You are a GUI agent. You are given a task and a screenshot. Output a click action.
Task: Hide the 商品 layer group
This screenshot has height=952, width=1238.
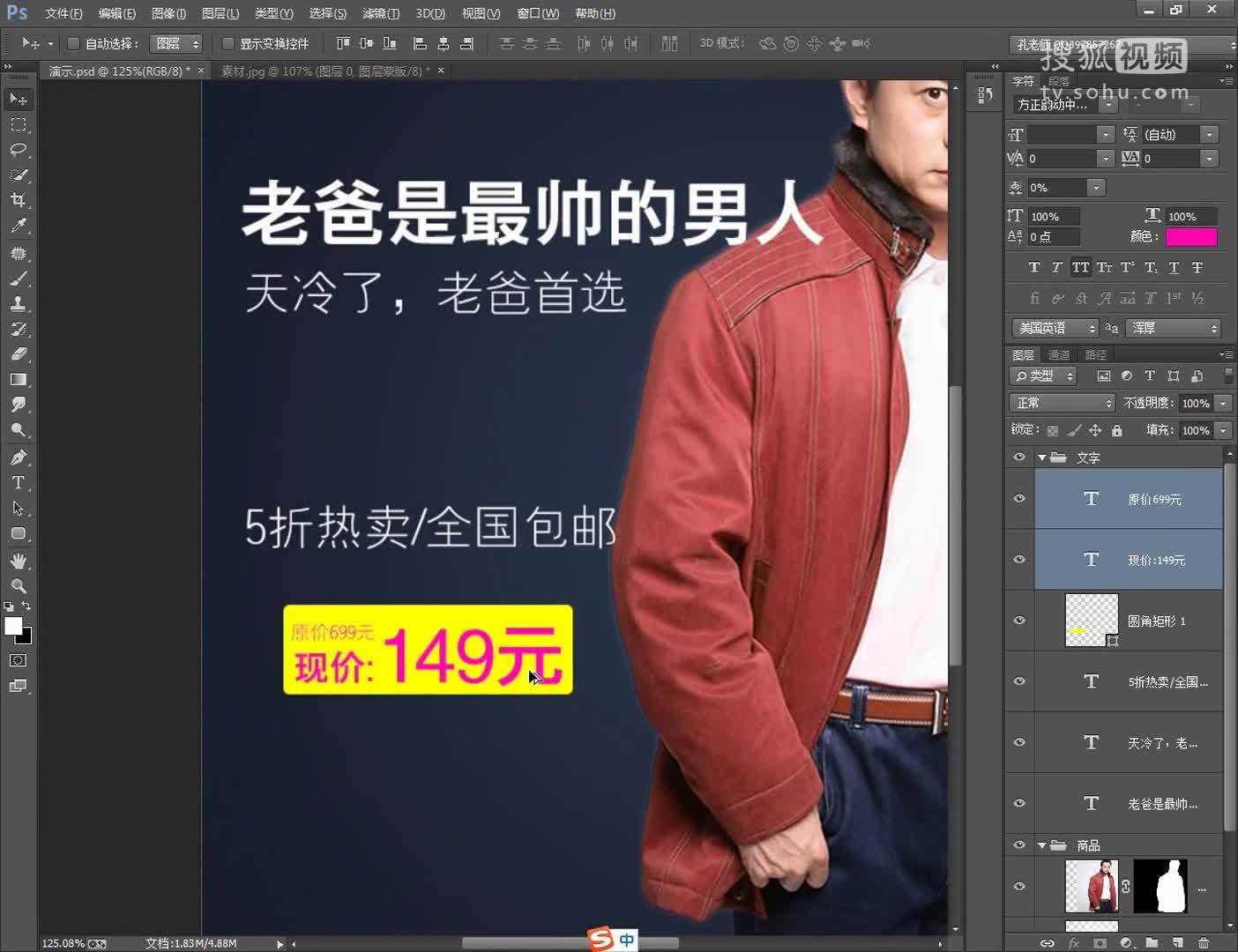(1018, 845)
